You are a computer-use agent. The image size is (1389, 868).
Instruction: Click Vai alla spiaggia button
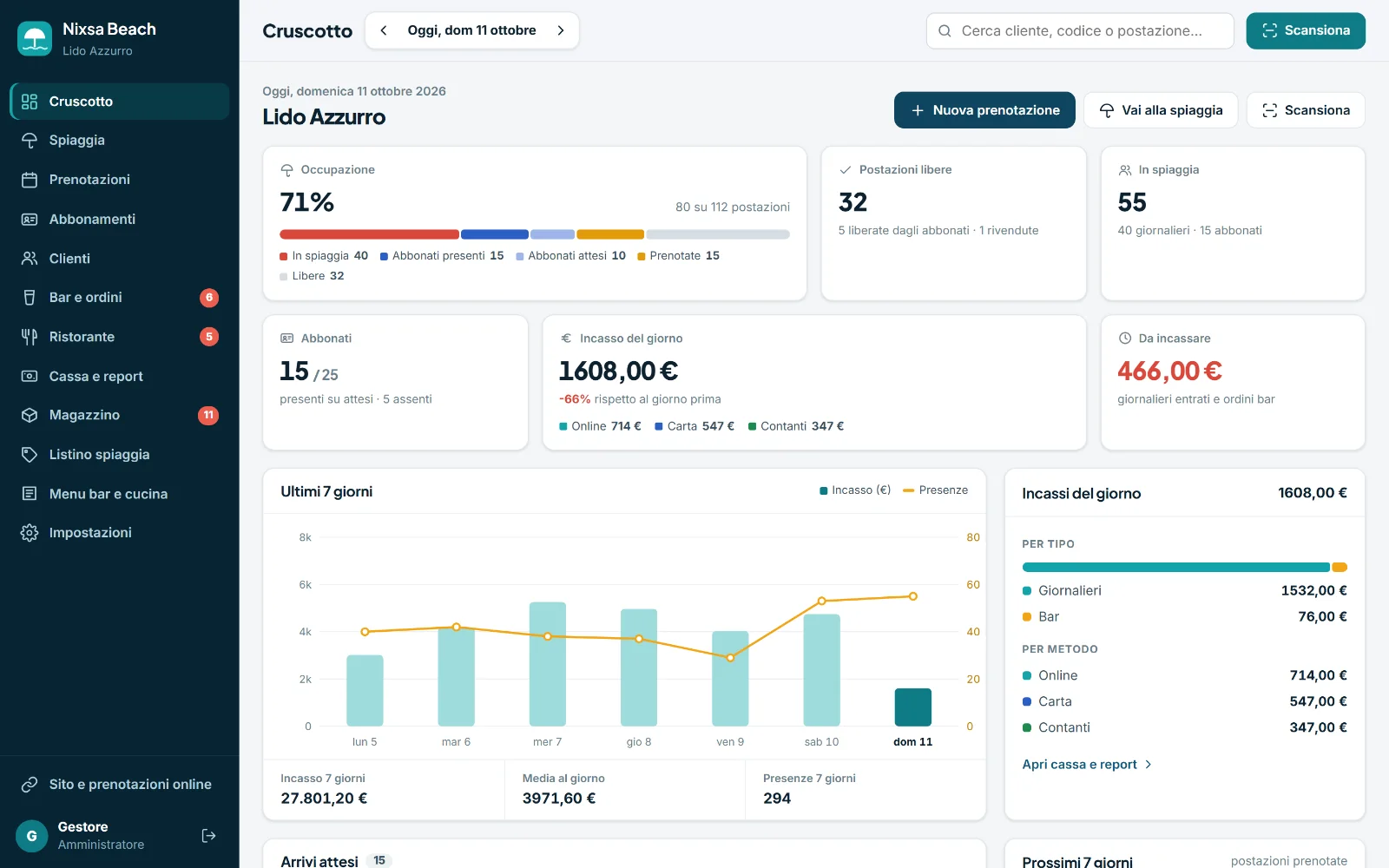click(1161, 110)
